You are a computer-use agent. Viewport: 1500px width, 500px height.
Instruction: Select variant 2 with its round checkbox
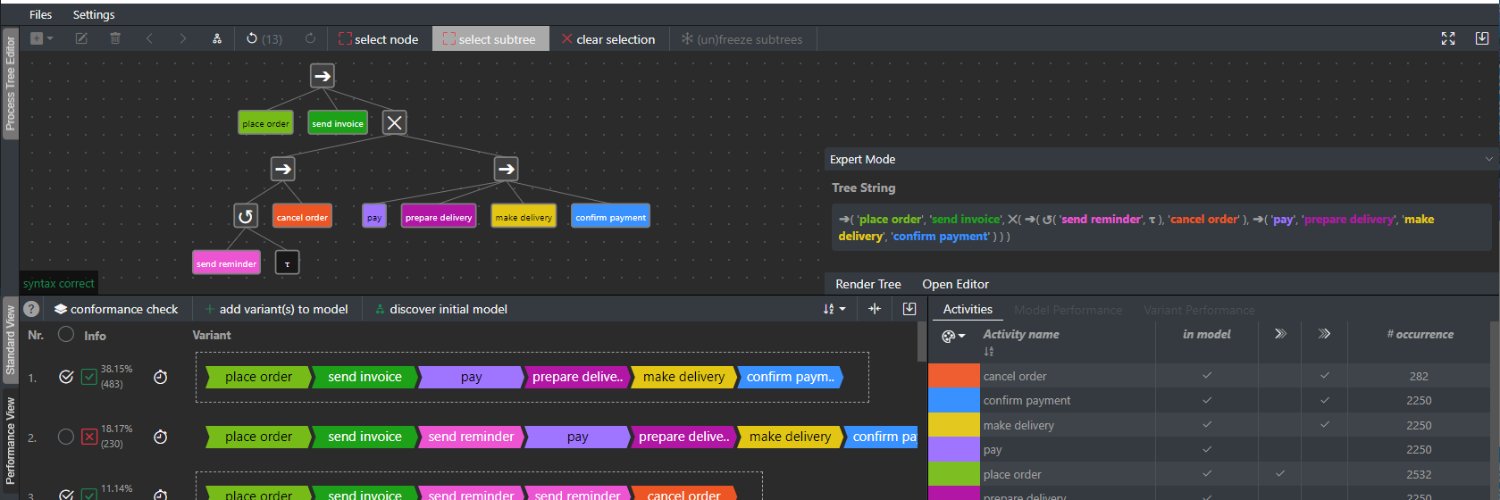pos(66,437)
